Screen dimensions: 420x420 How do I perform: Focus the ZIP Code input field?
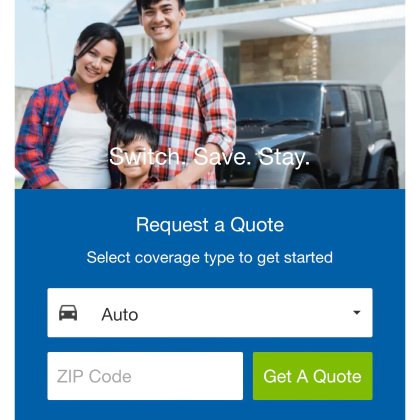[x=145, y=376]
